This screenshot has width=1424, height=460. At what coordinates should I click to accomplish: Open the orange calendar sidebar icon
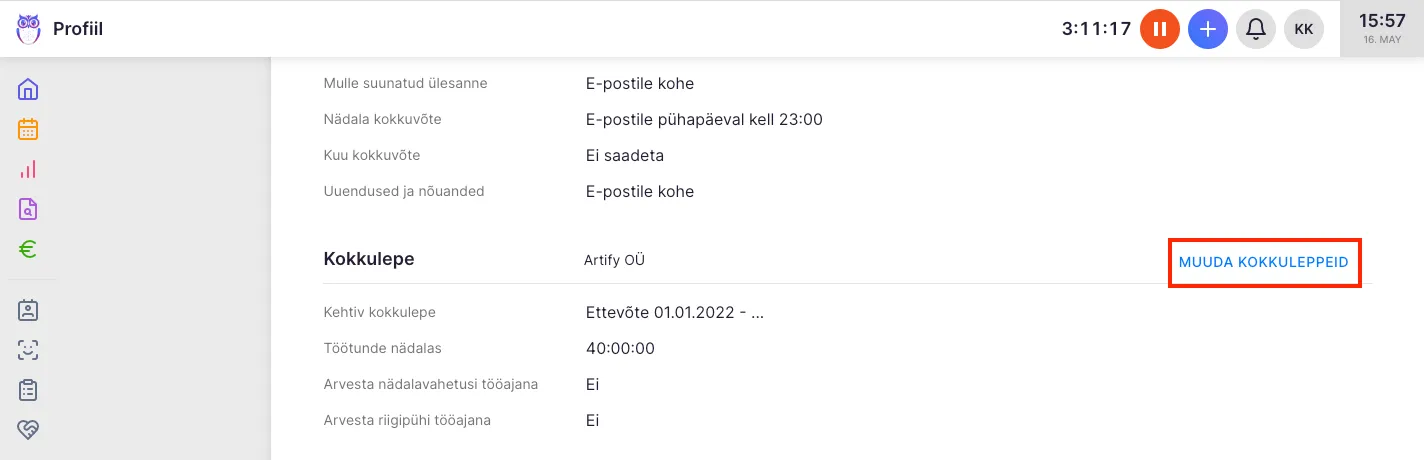click(28, 129)
